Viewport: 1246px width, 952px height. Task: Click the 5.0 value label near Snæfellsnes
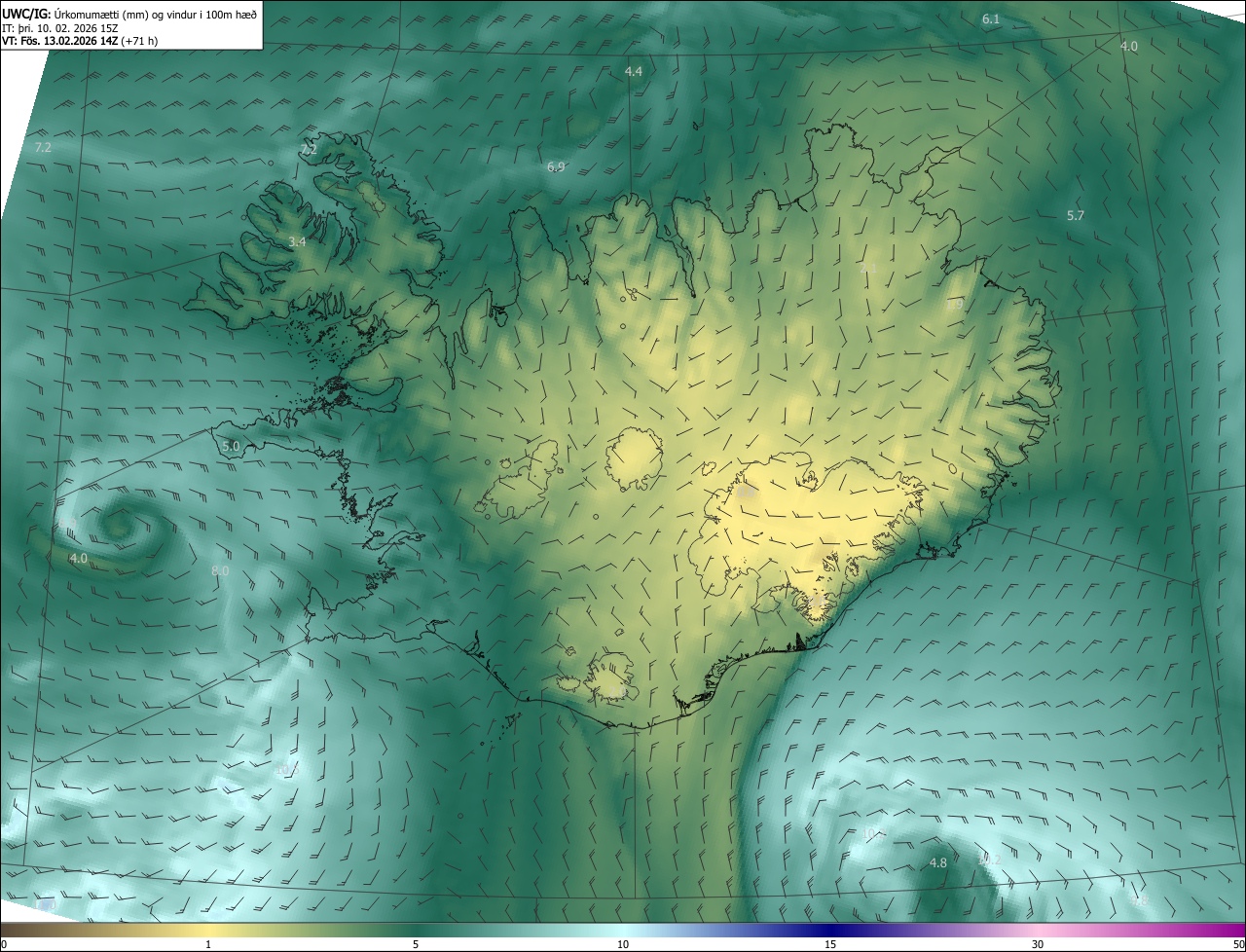click(x=231, y=446)
